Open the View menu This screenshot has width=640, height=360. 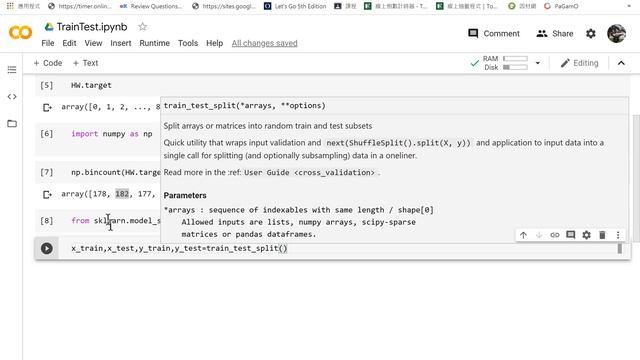[93, 43]
